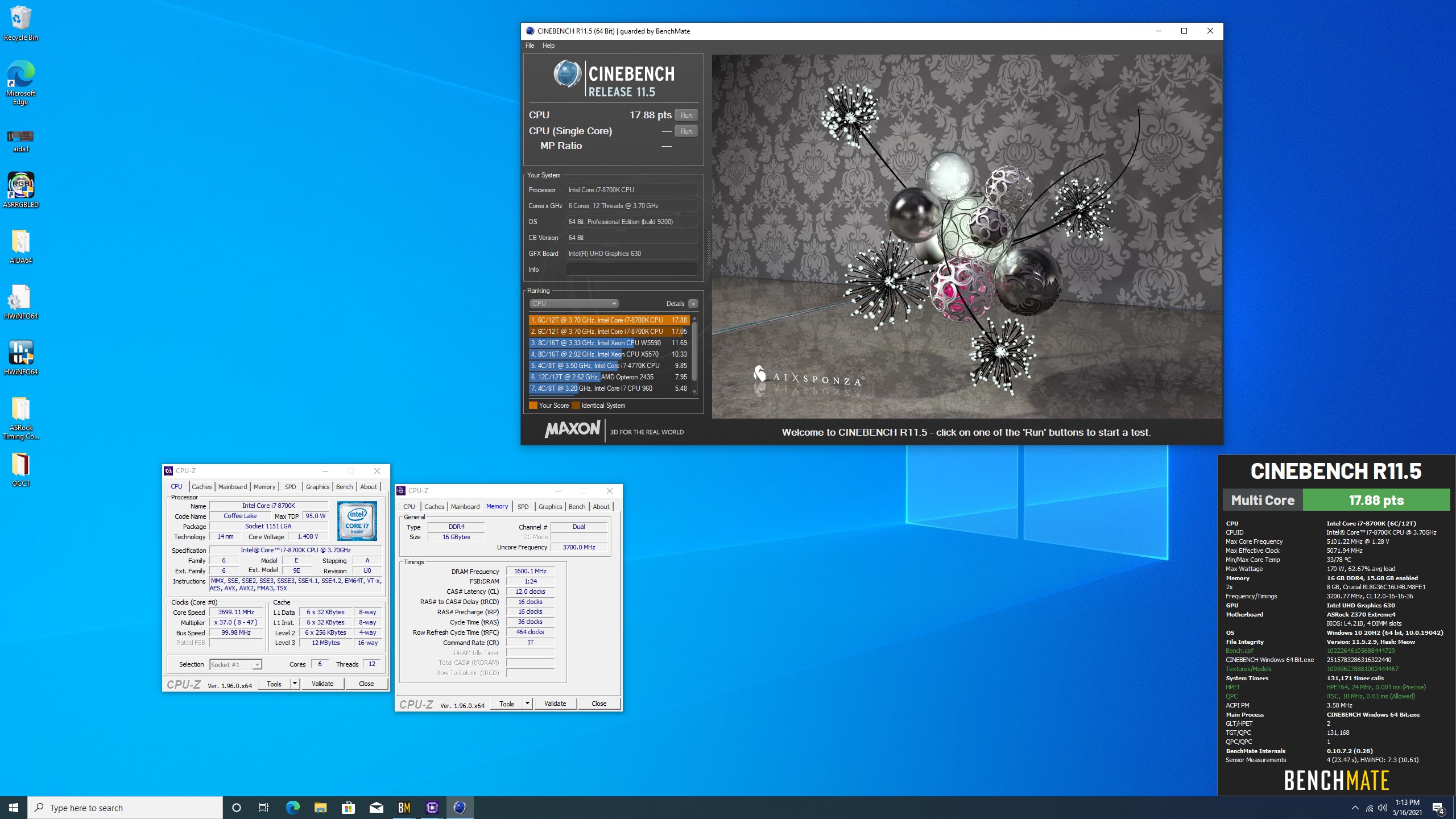Click Close button in left CPU-Z
Image resolution: width=1456 pixels, height=819 pixels.
(366, 684)
